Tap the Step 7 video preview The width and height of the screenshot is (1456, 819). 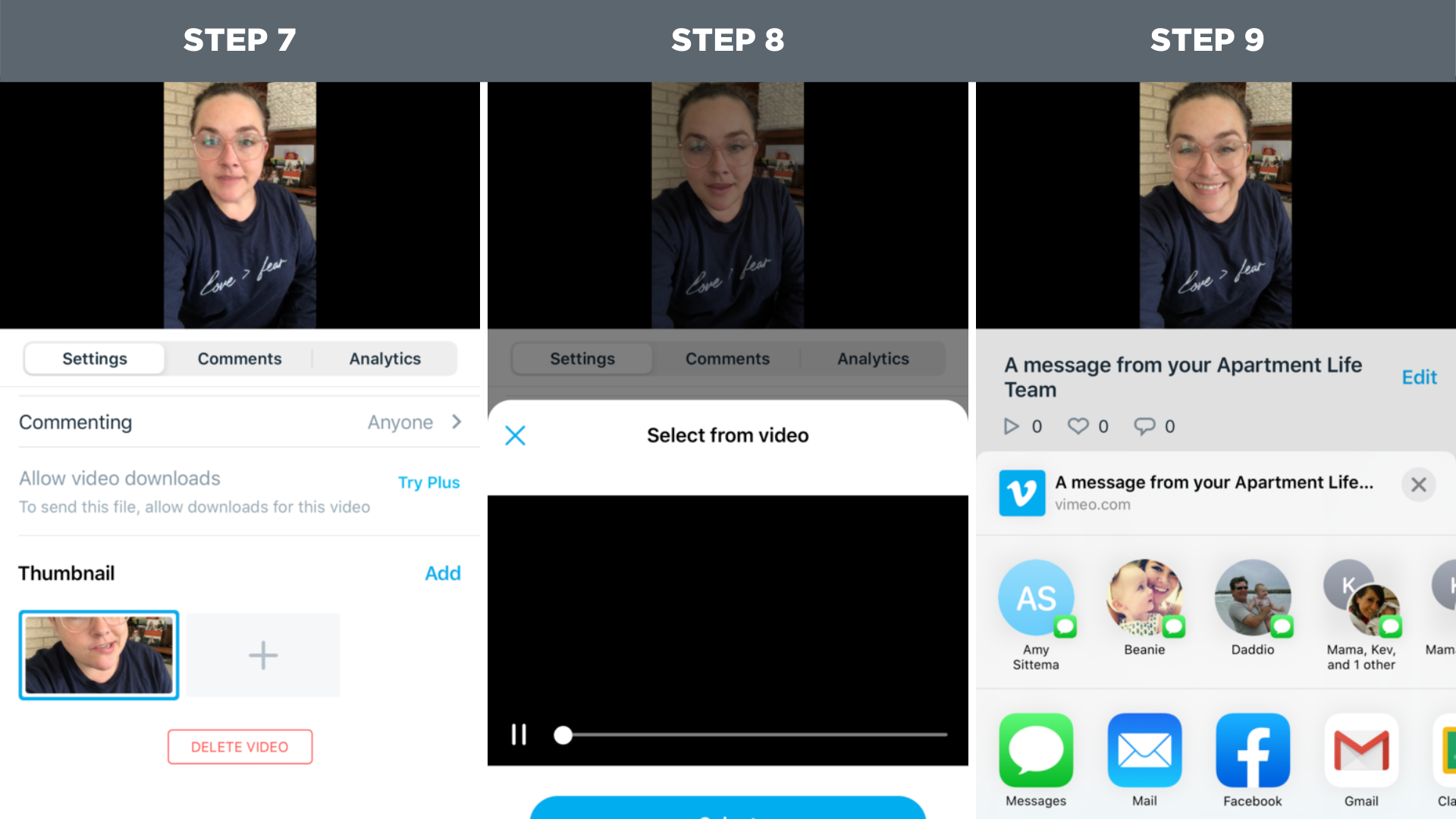(x=240, y=205)
